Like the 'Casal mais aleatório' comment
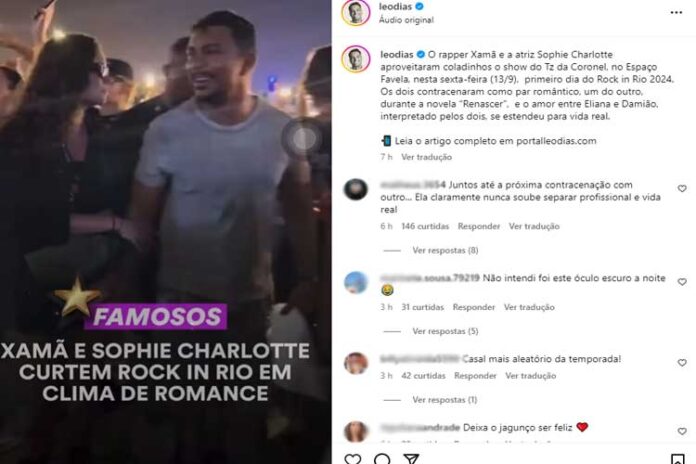Screen dimensions: 696x464 pos(682,363)
